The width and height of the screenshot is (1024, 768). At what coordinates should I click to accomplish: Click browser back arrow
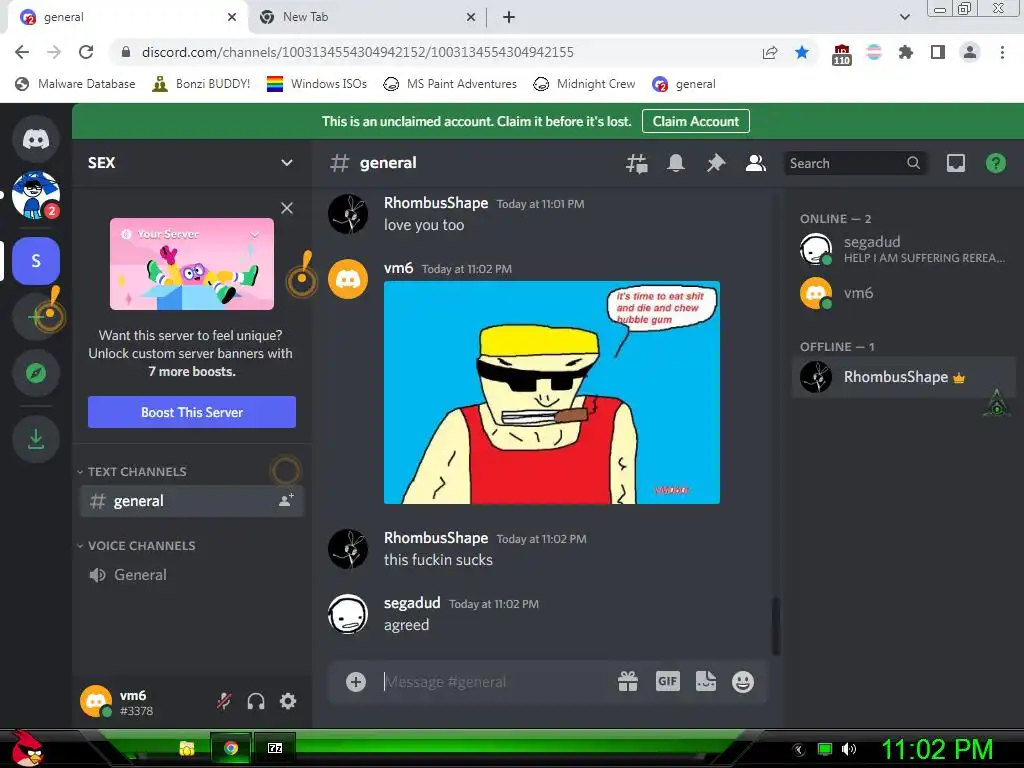tap(22, 52)
